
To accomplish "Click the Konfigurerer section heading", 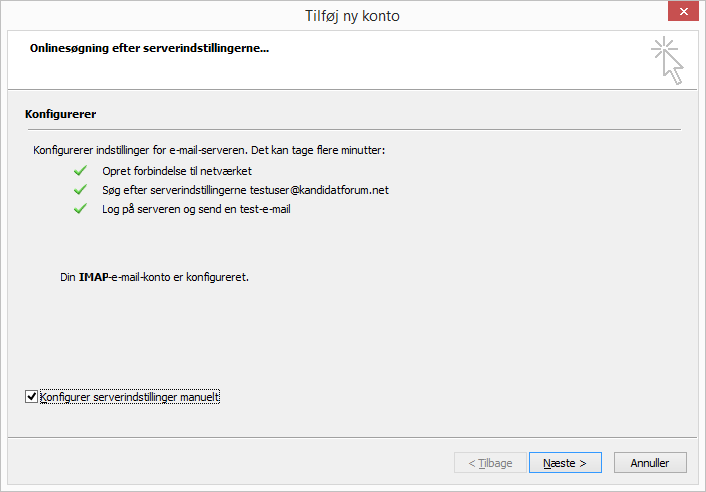I will pyautogui.click(x=60, y=114).
